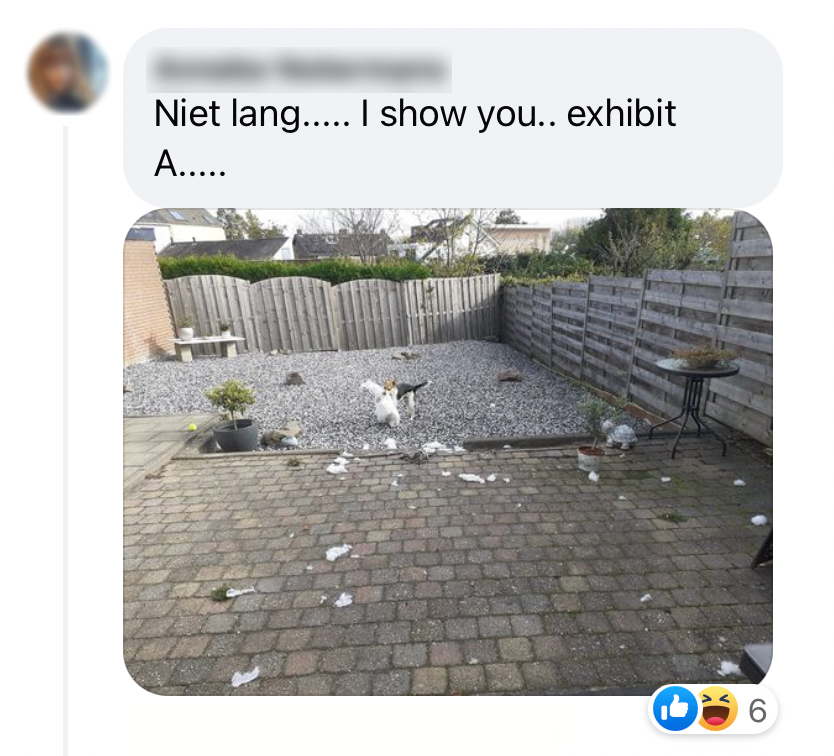
Task: Click the 'A.....' line in the comment bubble
Action: point(190,164)
